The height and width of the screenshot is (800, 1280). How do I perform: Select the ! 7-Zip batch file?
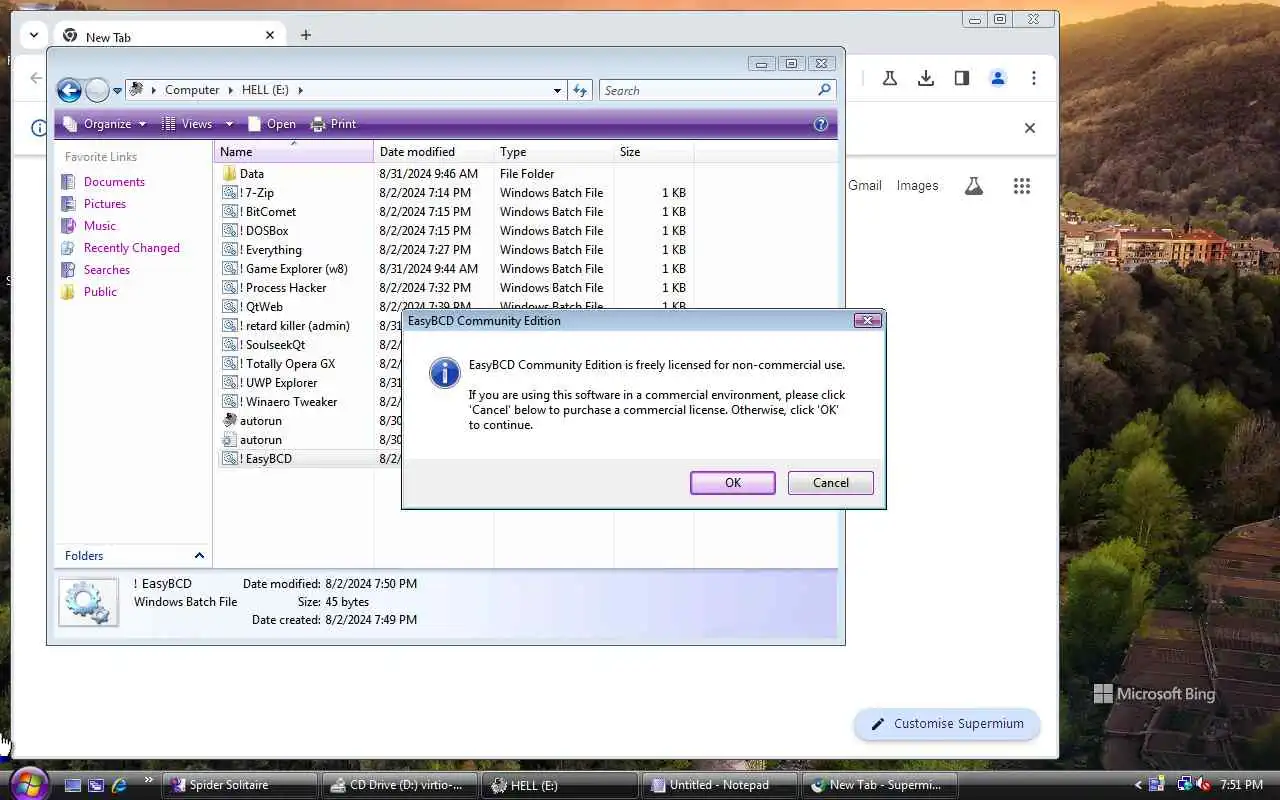point(256,193)
